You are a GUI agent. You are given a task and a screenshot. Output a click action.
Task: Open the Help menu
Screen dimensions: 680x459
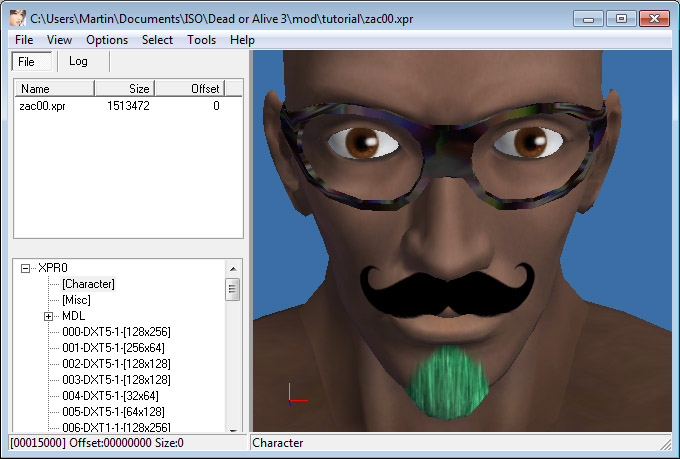242,40
